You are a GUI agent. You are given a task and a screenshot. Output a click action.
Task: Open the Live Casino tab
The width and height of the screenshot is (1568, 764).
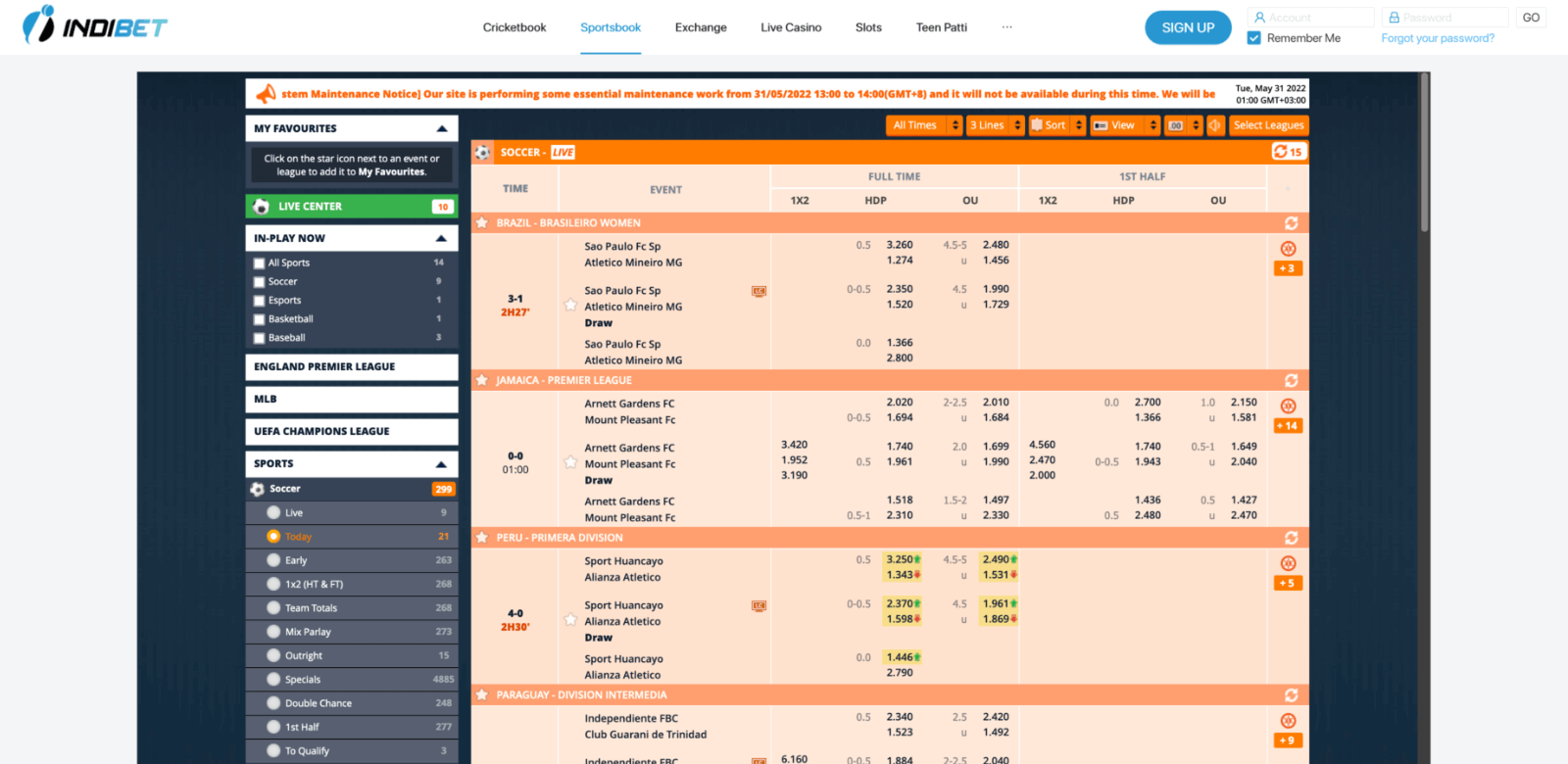791,27
